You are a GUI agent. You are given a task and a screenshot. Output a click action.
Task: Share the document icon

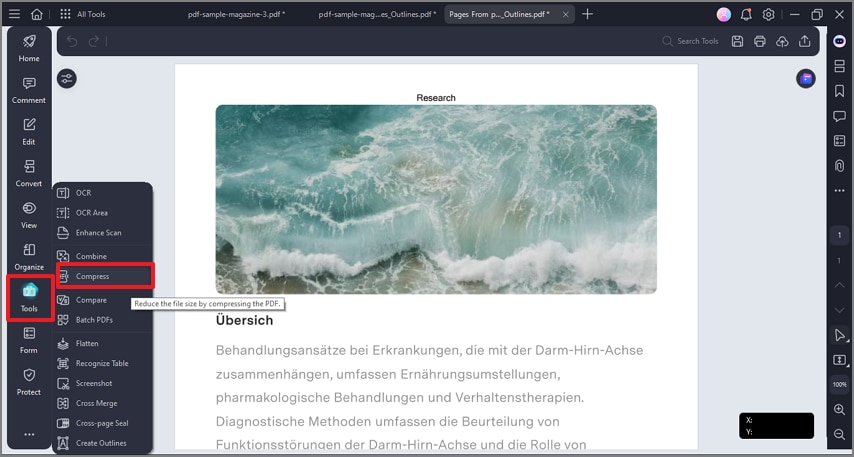(x=804, y=41)
